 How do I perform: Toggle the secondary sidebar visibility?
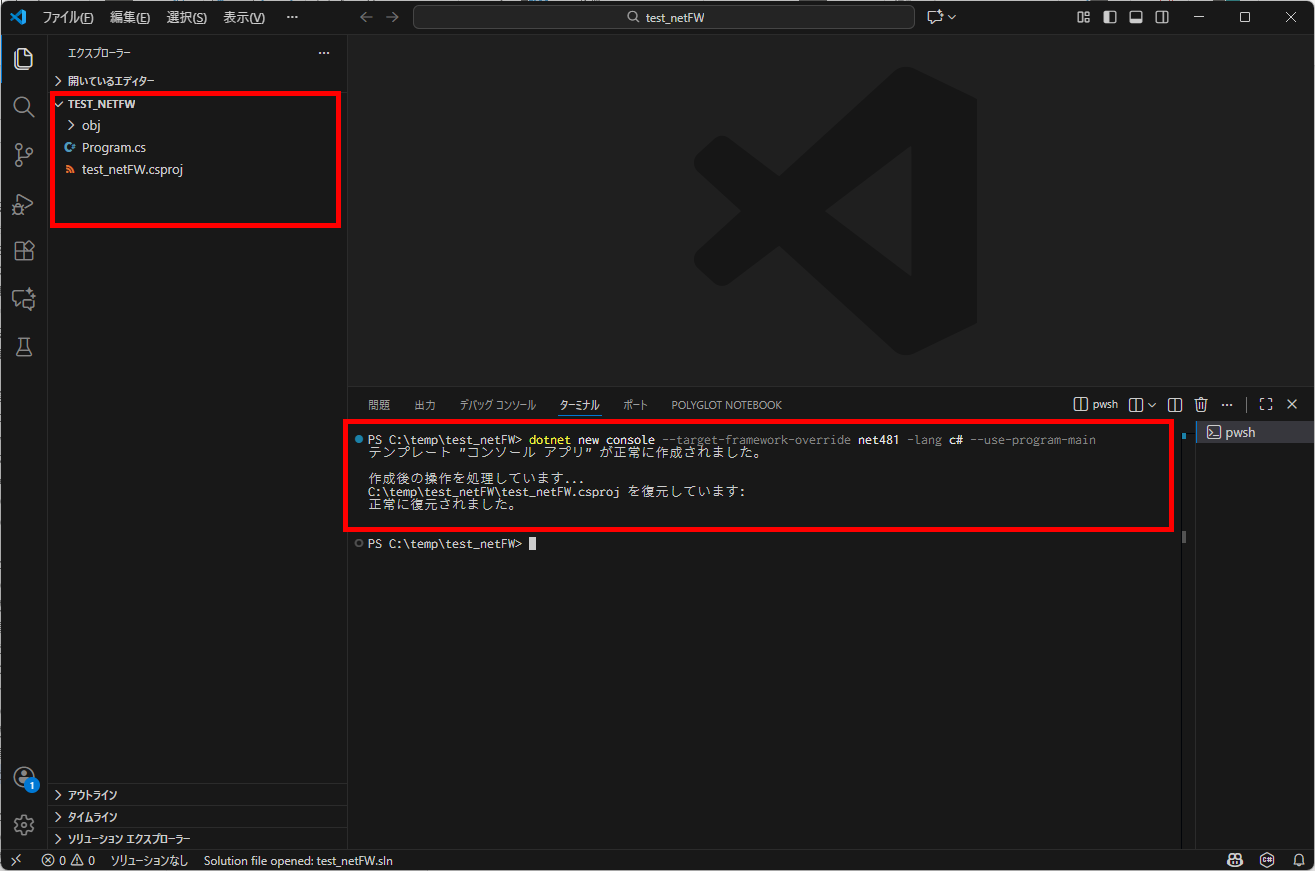pos(1161,16)
